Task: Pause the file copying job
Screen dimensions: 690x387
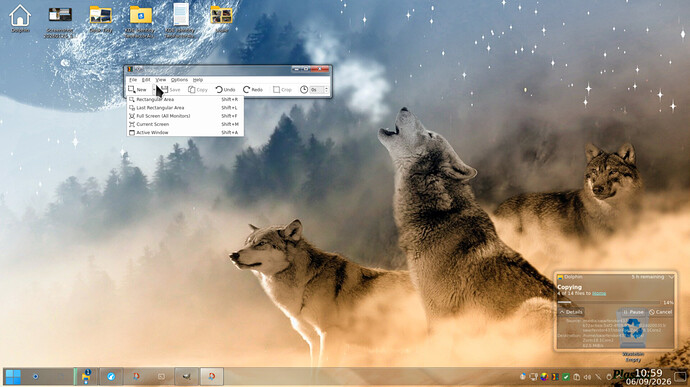Action: click(x=633, y=312)
